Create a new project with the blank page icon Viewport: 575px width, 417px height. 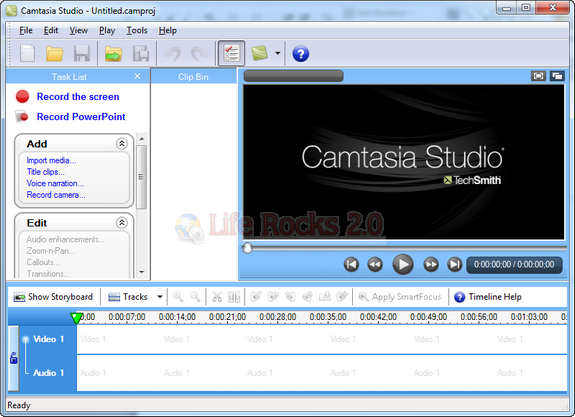(28, 54)
